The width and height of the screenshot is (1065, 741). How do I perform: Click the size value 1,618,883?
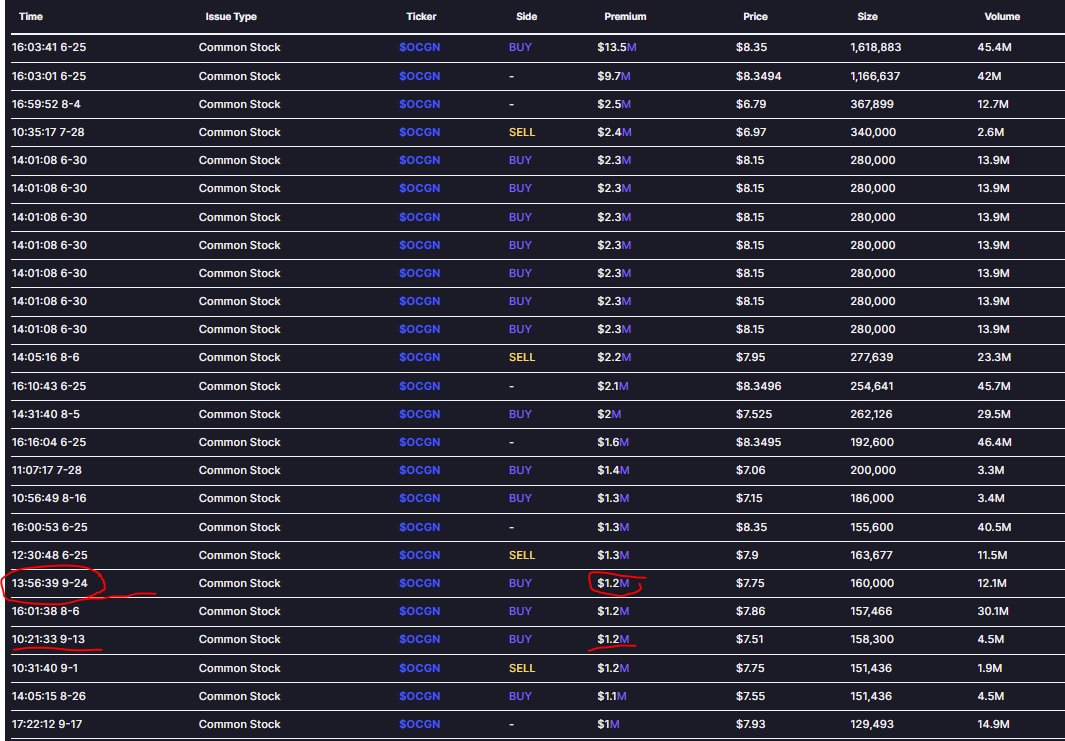pos(876,48)
